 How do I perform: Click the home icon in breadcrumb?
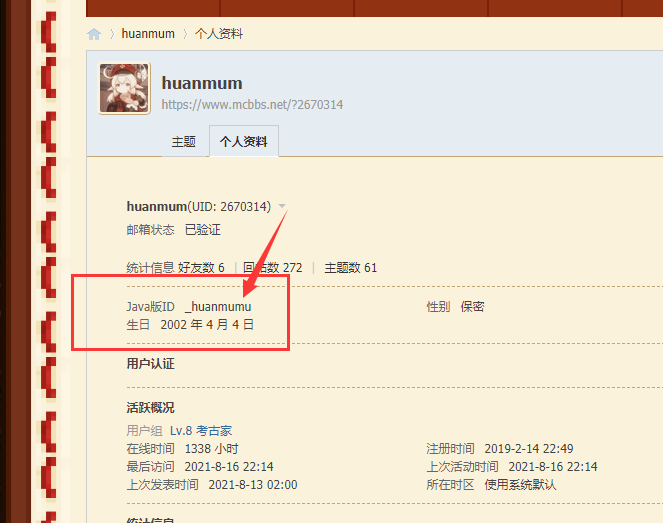[x=94, y=34]
